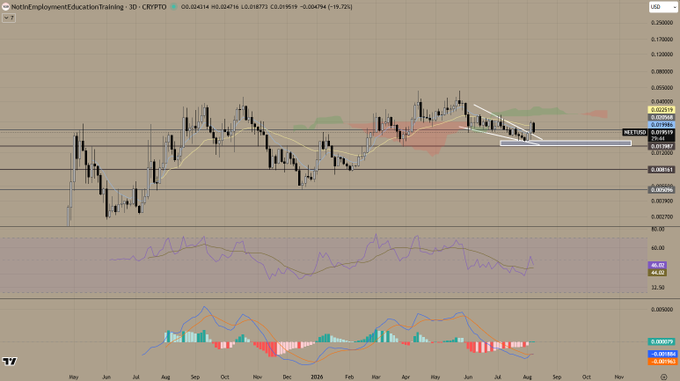This screenshot has width=680, height=381.
Task: Click the NEET symbol logo icon
Action: [6, 7]
